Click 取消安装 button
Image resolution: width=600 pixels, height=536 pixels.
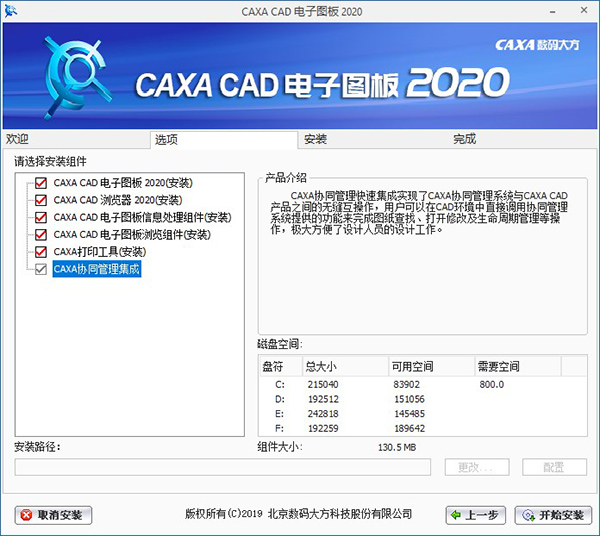click(54, 515)
